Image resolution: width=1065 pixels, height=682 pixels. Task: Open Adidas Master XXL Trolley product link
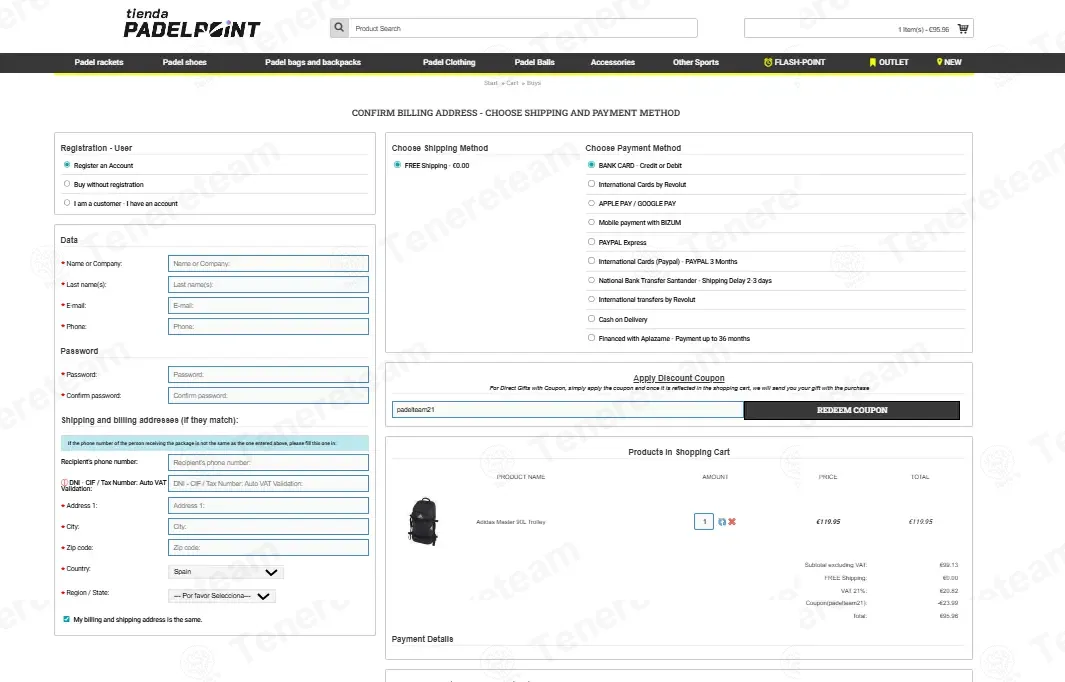click(x=511, y=522)
